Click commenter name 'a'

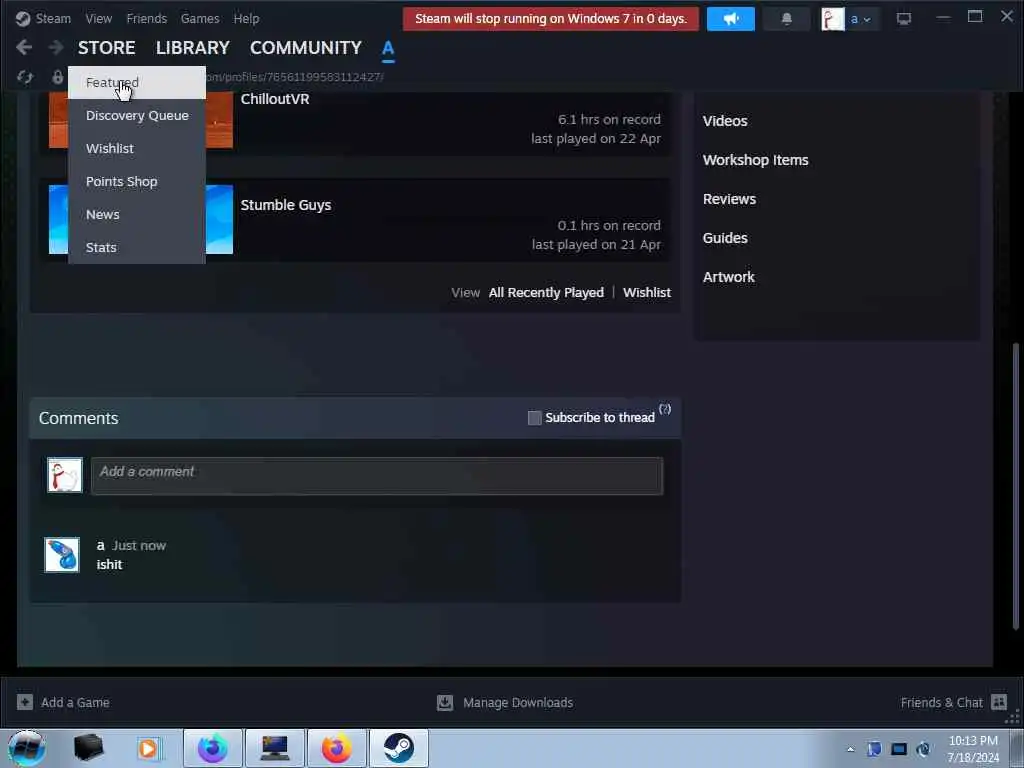click(x=101, y=545)
